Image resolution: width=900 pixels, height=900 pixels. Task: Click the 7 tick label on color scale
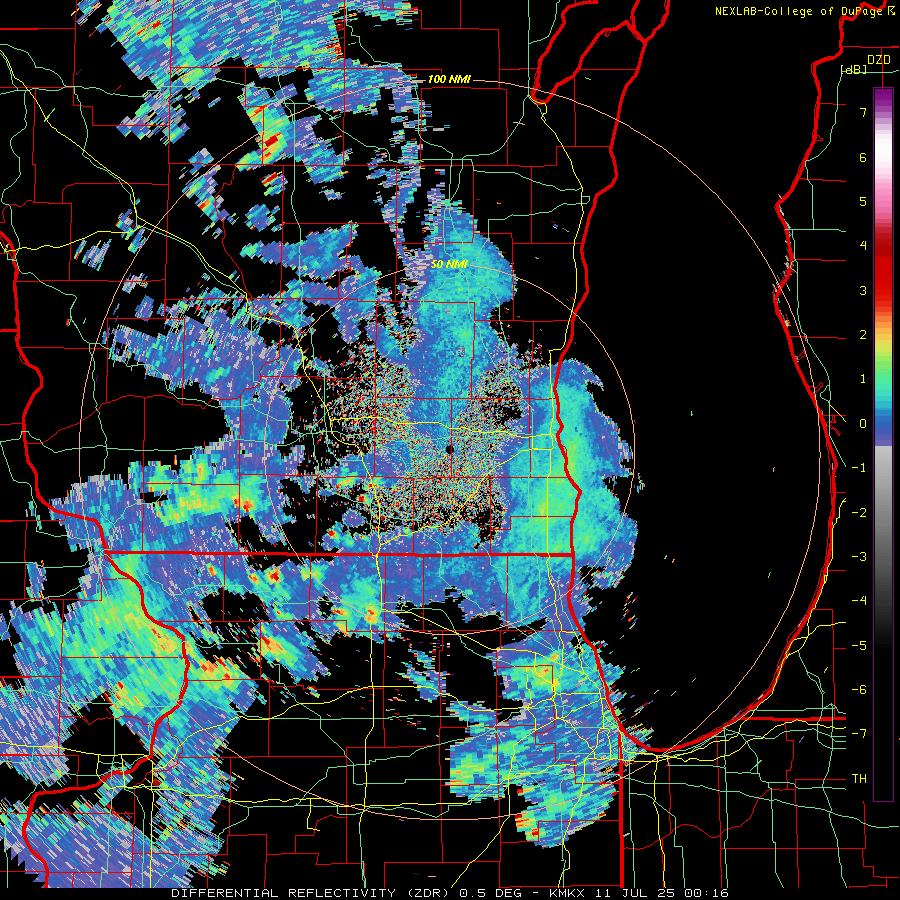click(863, 112)
